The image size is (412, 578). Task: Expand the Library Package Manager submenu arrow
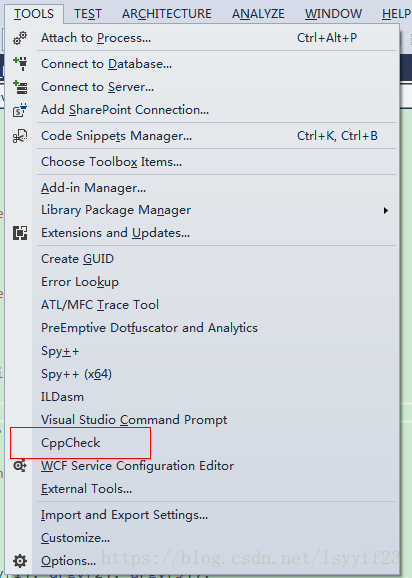click(385, 210)
